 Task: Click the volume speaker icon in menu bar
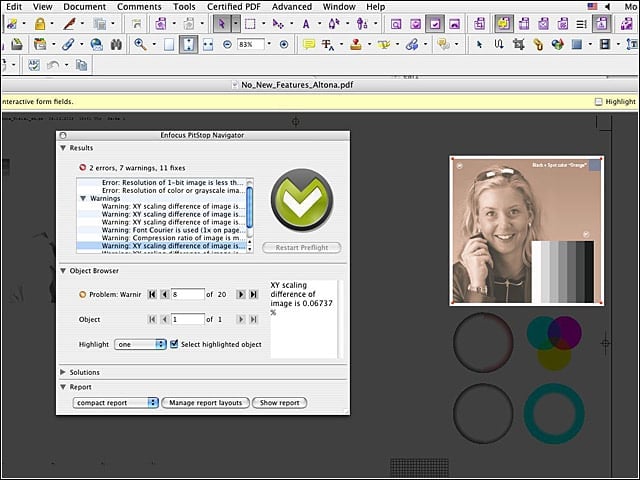coord(608,6)
